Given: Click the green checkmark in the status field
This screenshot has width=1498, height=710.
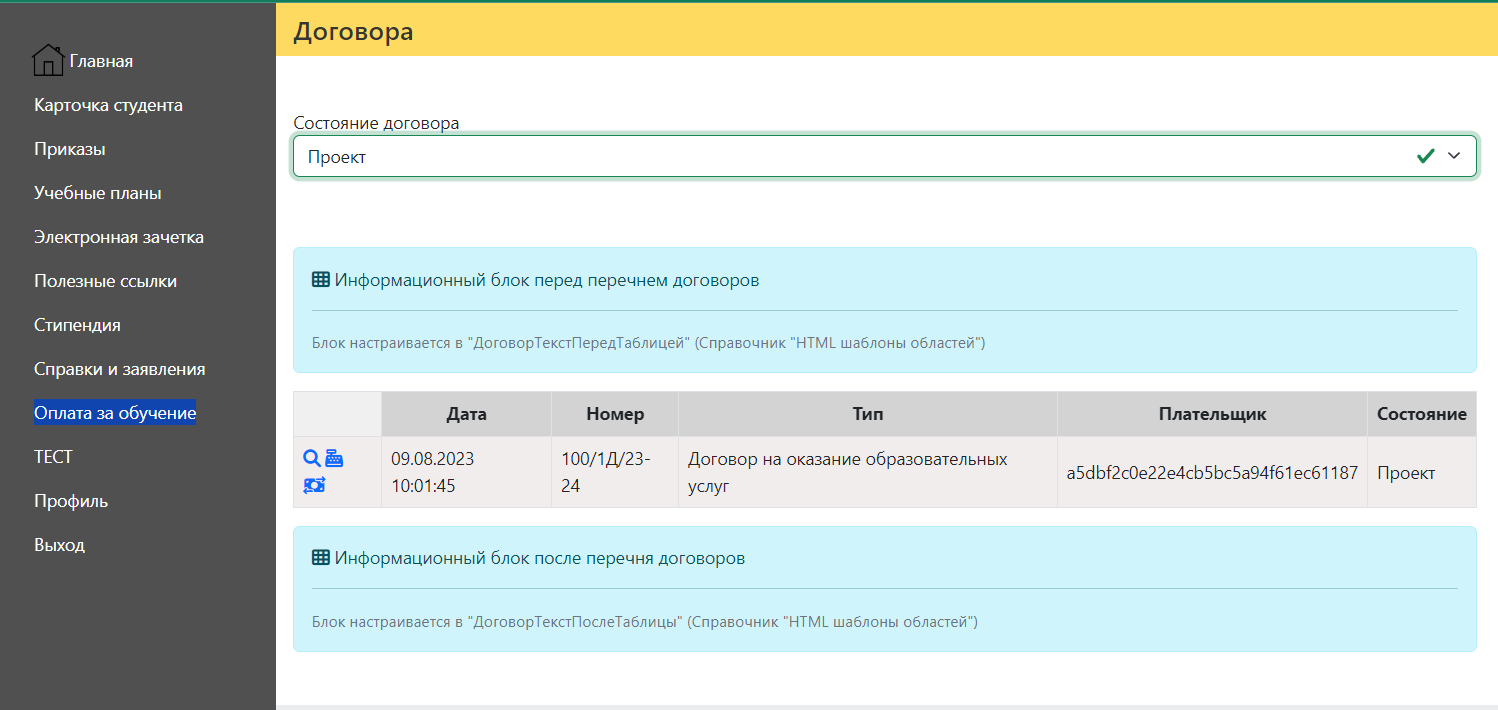Looking at the screenshot, I should point(1426,156).
